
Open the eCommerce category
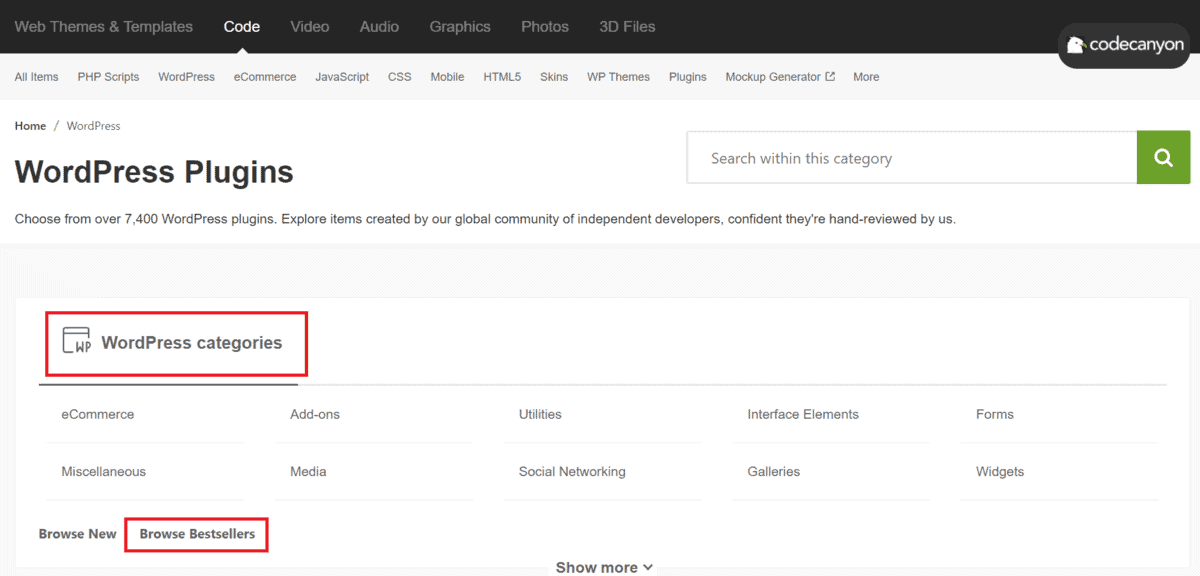tap(97, 414)
